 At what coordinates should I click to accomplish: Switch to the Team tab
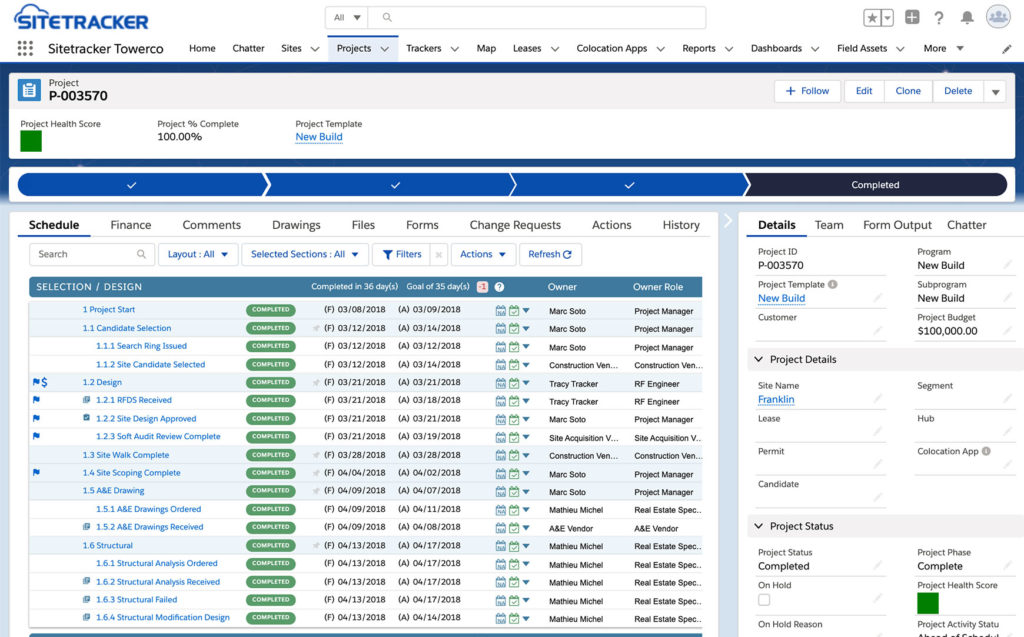click(x=829, y=225)
